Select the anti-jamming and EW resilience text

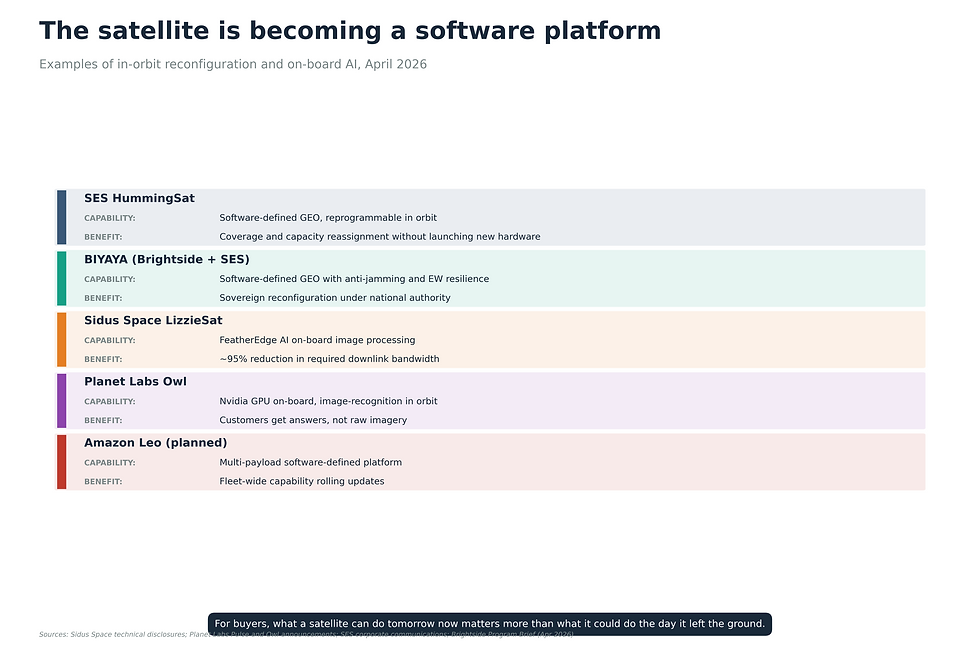point(354,279)
